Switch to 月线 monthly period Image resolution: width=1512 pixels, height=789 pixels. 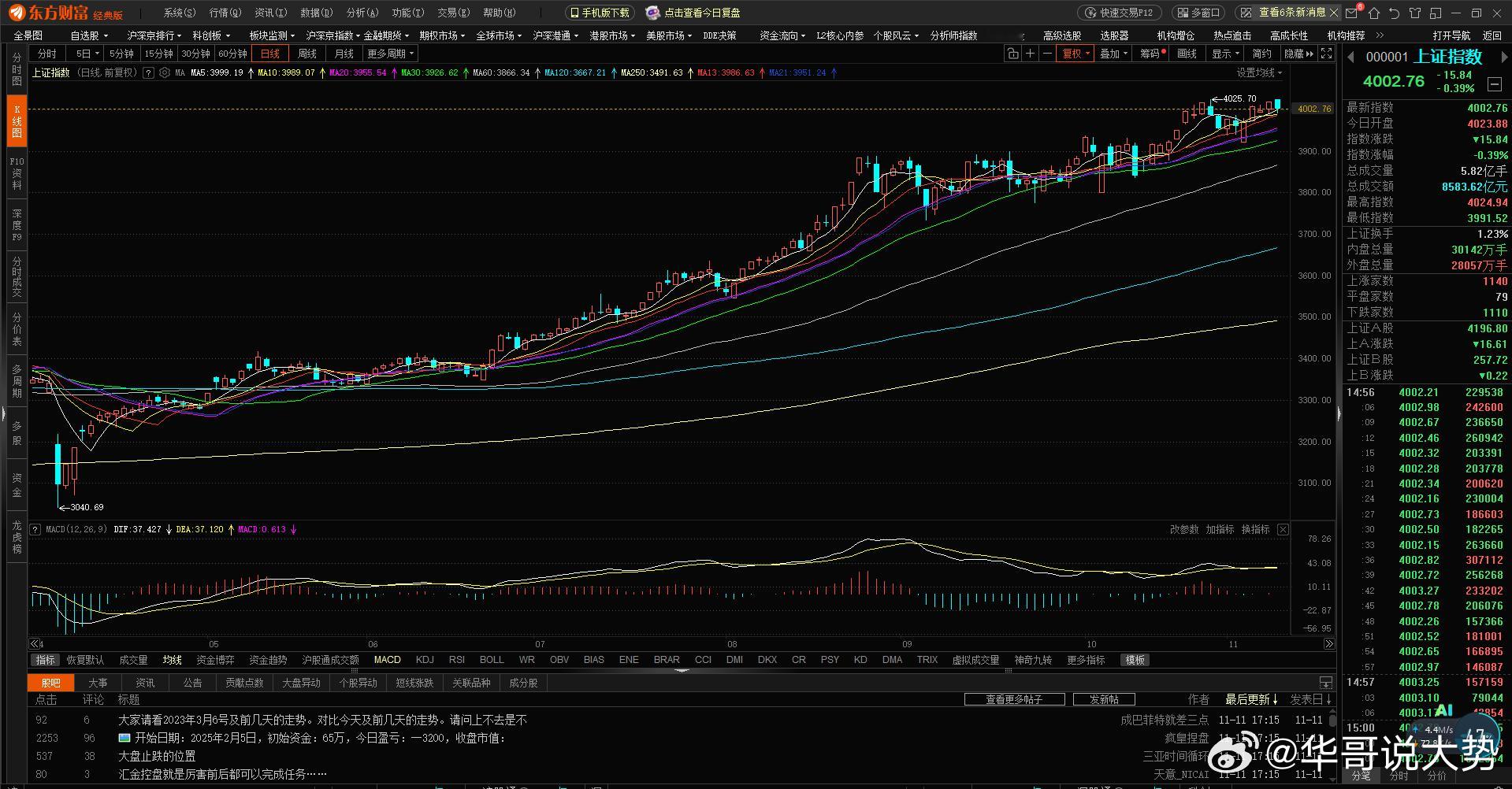(344, 54)
